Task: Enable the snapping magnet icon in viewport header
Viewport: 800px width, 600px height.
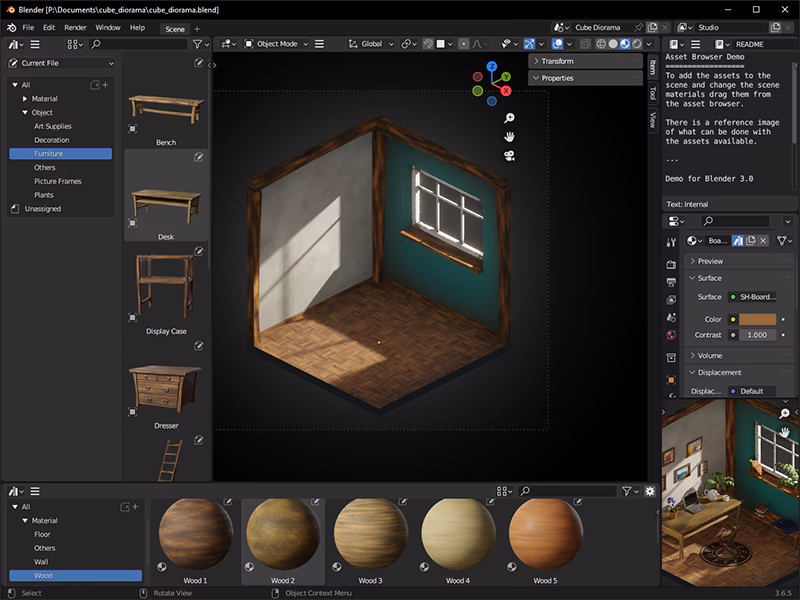Action: tap(427, 43)
